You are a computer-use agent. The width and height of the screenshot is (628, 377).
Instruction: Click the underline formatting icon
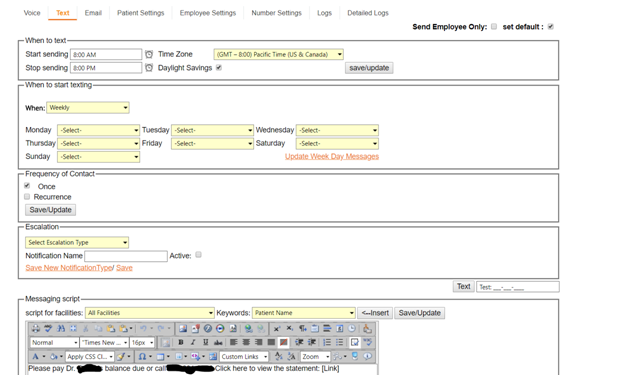205,343
